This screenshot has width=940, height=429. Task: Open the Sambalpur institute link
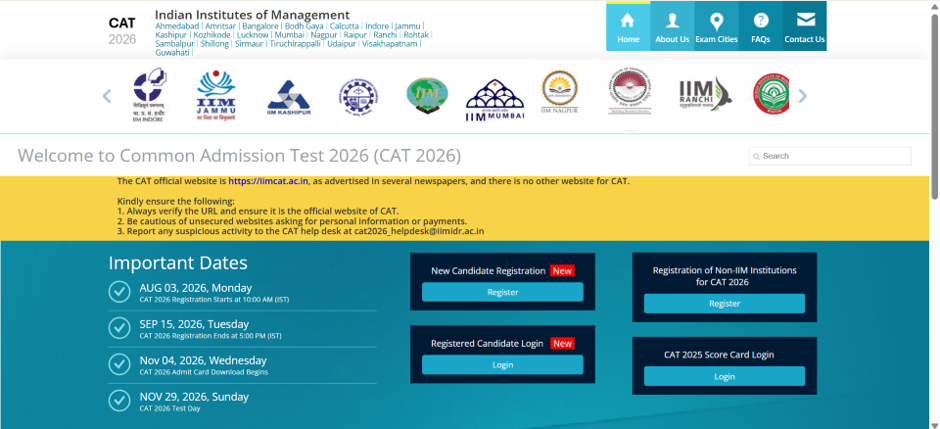(x=174, y=44)
